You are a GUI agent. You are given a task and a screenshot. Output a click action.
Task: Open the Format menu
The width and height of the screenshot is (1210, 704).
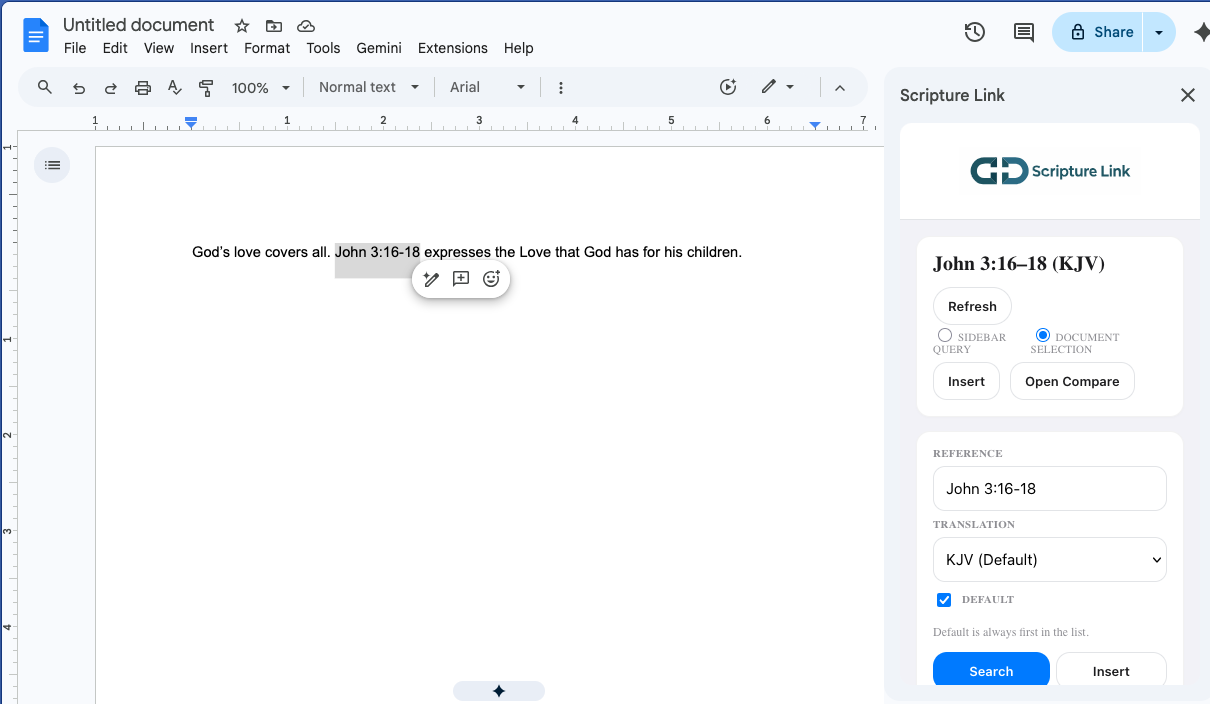pyautogui.click(x=267, y=48)
